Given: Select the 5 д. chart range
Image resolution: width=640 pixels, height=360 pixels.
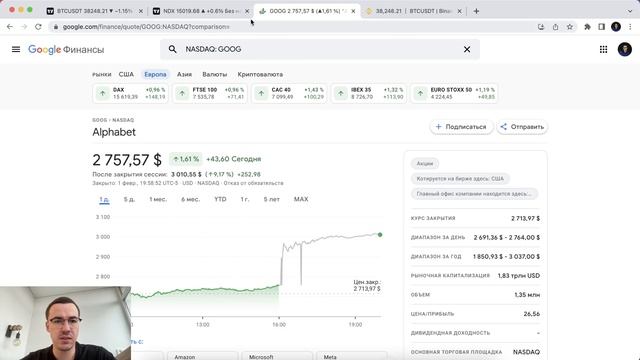Looking at the screenshot, I should coord(129,199).
